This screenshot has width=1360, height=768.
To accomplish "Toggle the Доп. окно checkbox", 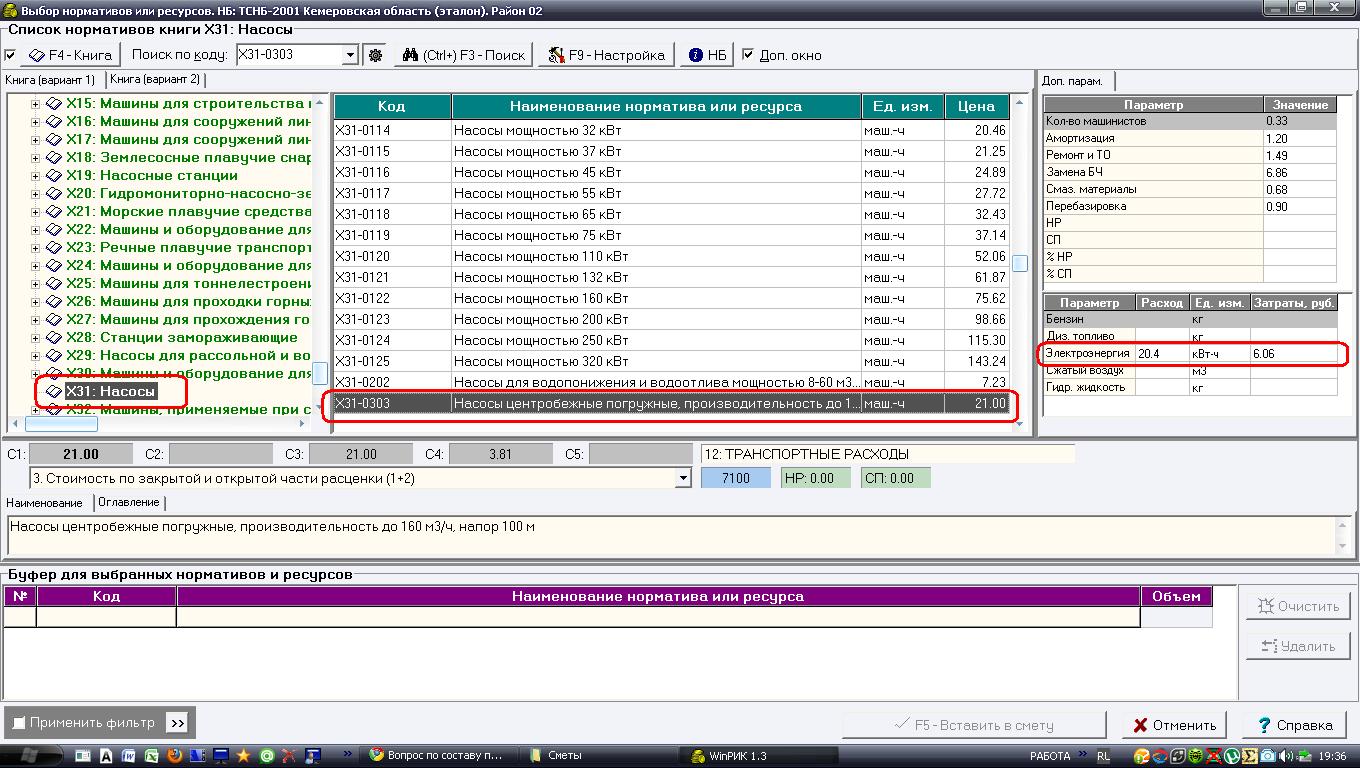I will [x=748, y=55].
